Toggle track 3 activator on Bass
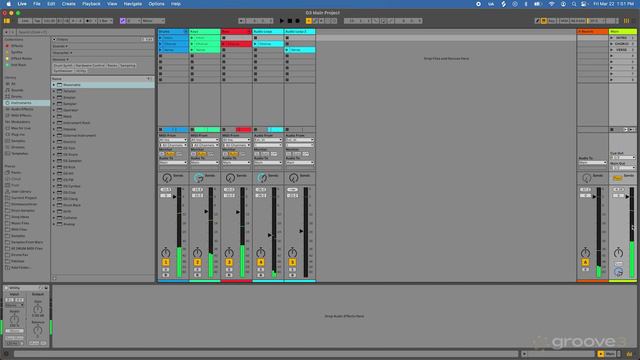The image size is (640, 360). pos(229,262)
